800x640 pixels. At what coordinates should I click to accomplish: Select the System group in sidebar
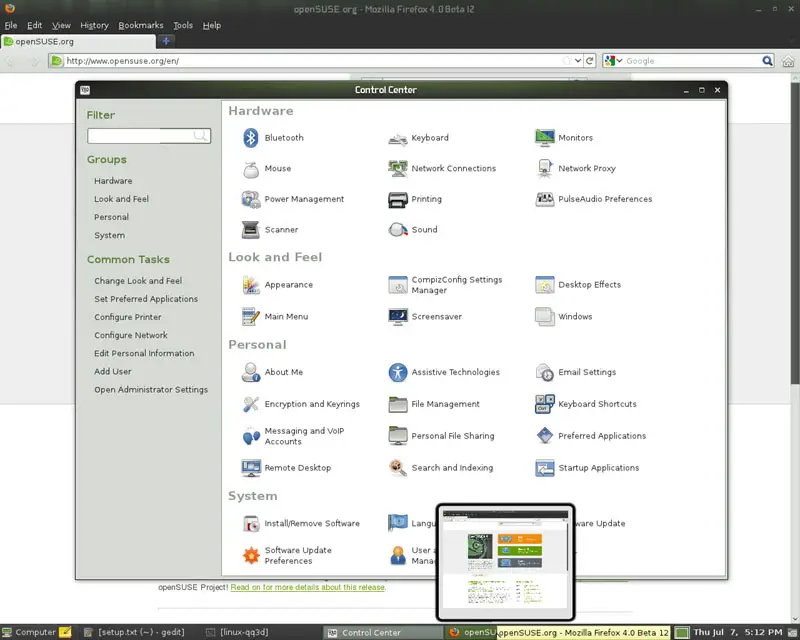pos(109,235)
